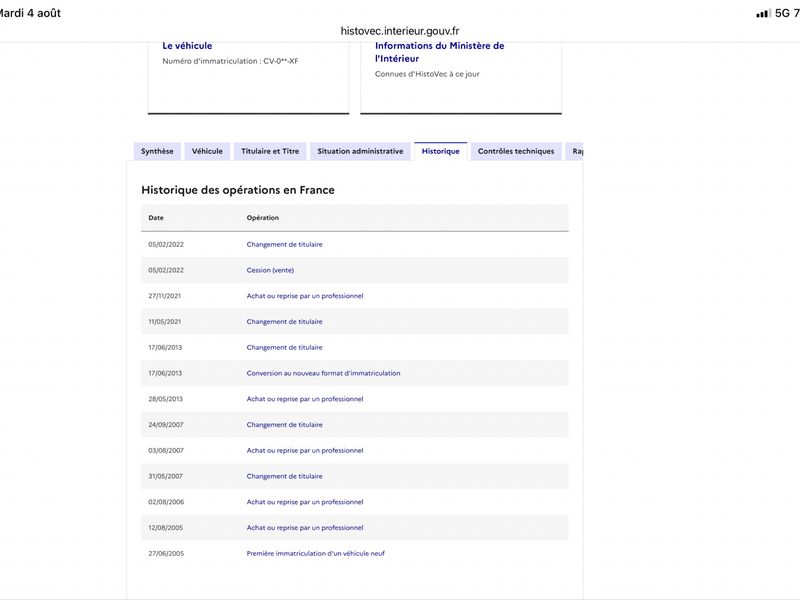Select the Situation administrative tab
Image resolution: width=800 pixels, height=600 pixels.
point(360,151)
